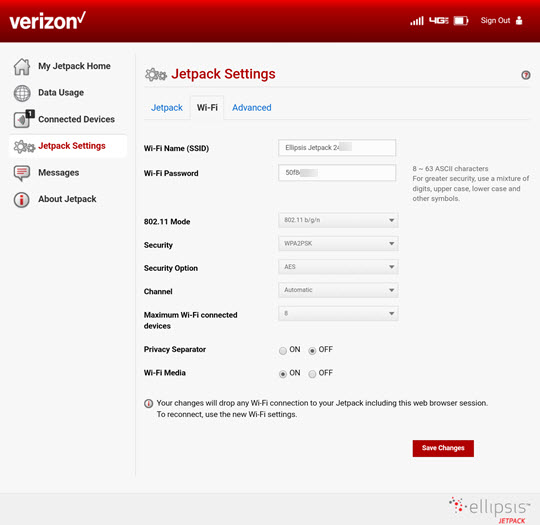
Task: Switch to the Jetpack tab
Action: (x=167, y=108)
